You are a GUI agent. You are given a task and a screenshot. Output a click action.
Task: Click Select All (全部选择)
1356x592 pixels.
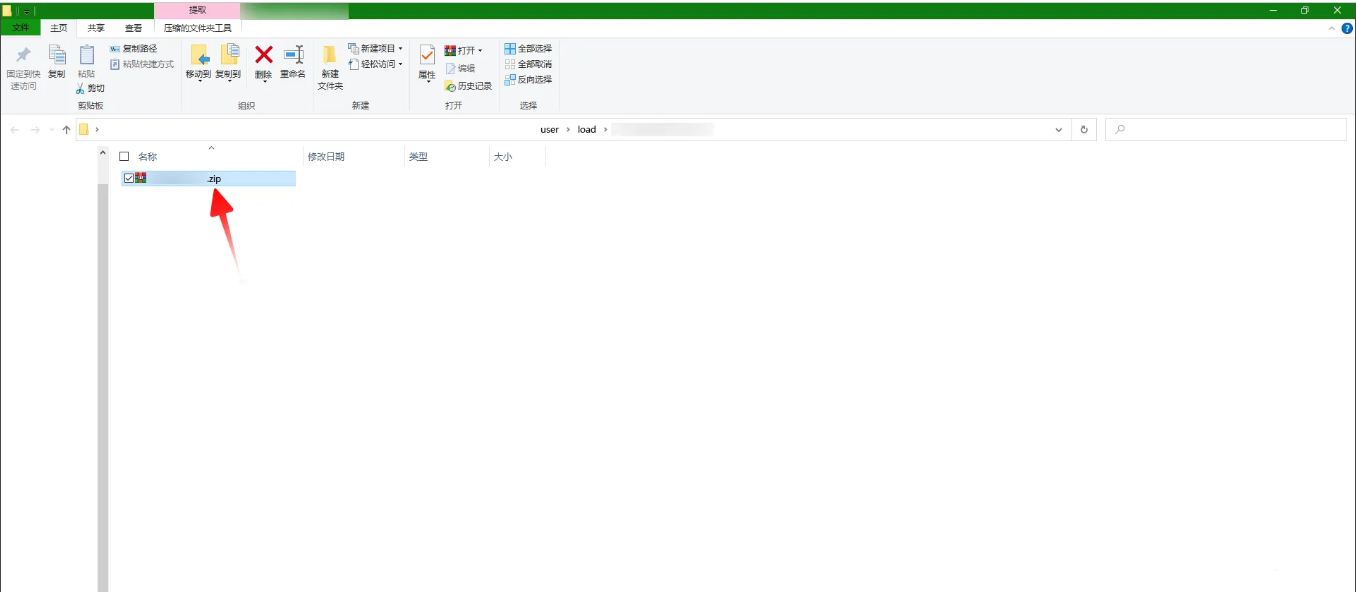(528, 49)
